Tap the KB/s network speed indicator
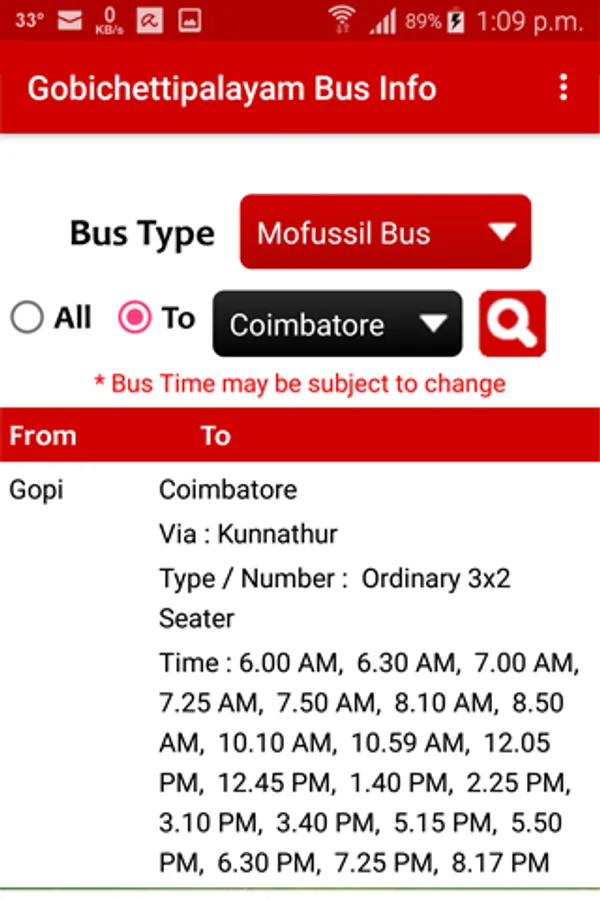The image size is (600, 900). pos(109,21)
